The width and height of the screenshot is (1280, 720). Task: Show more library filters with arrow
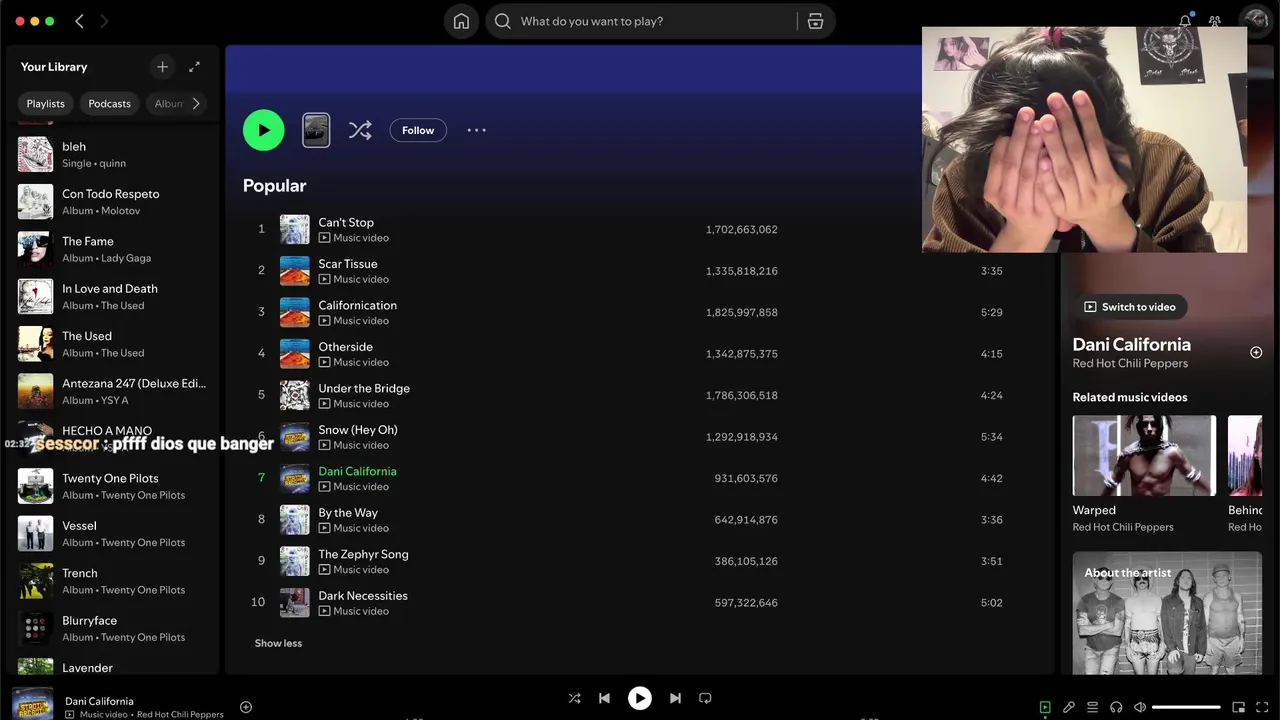[x=196, y=103]
